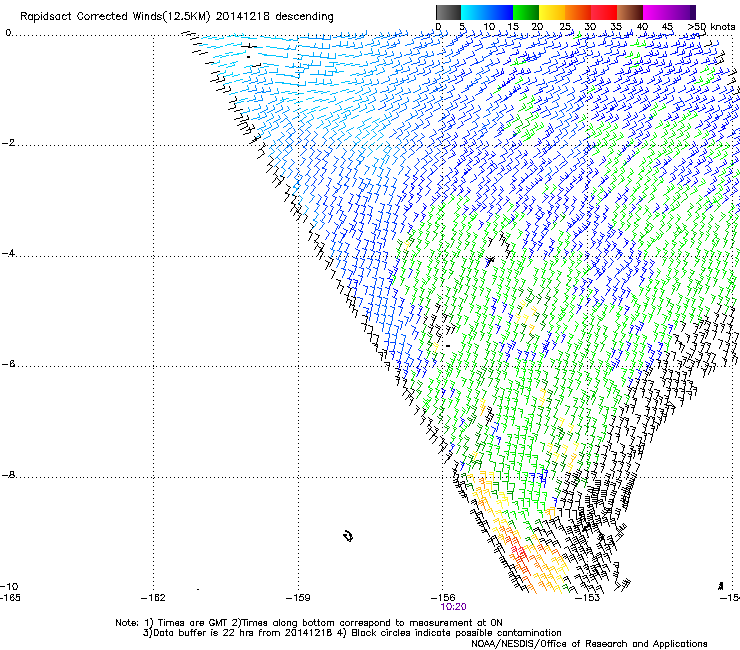Screen dimensions: 740x650
Task: Click the note line about GMT times
Action: tap(309, 623)
